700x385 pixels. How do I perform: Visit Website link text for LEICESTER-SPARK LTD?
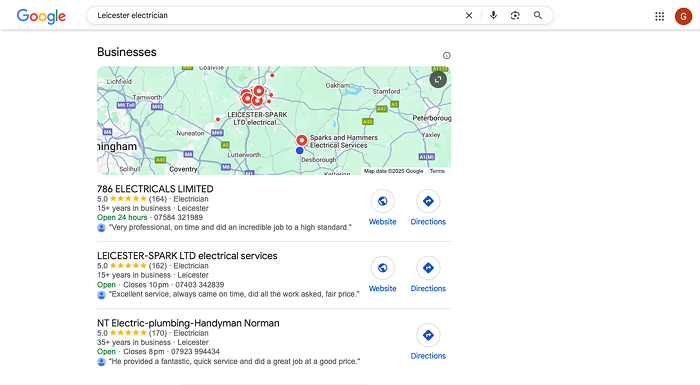[383, 289]
